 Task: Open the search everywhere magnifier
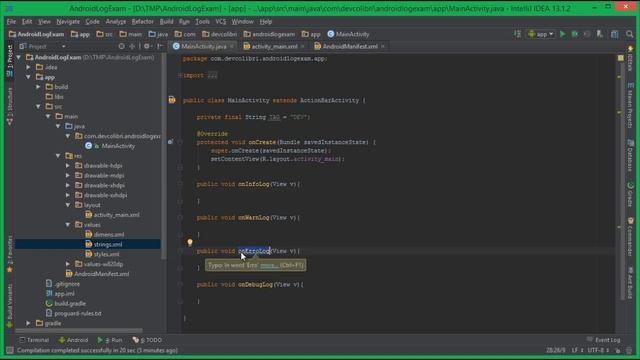point(630,34)
